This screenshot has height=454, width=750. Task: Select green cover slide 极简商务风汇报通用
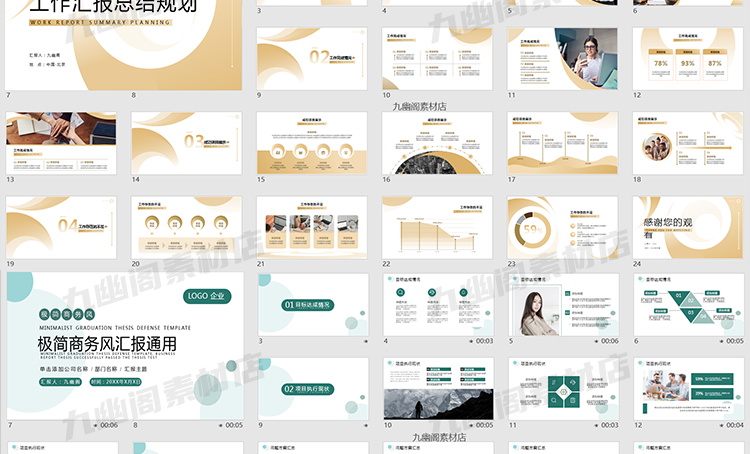[x=125, y=346]
